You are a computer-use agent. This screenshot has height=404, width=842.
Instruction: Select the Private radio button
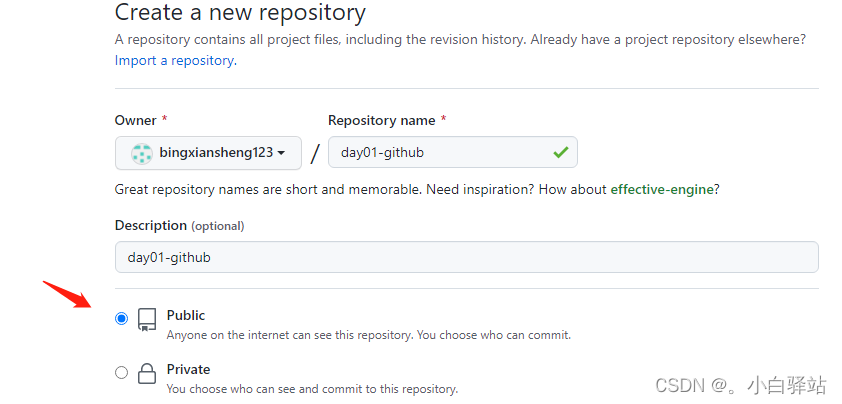(122, 372)
